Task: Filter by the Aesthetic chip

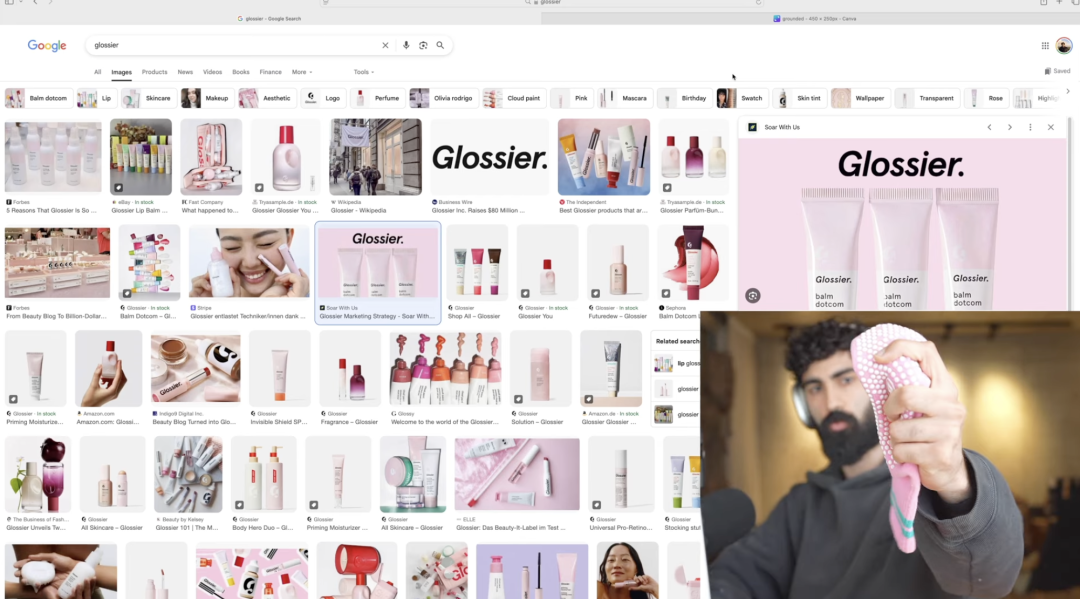Action: pyautogui.click(x=267, y=98)
